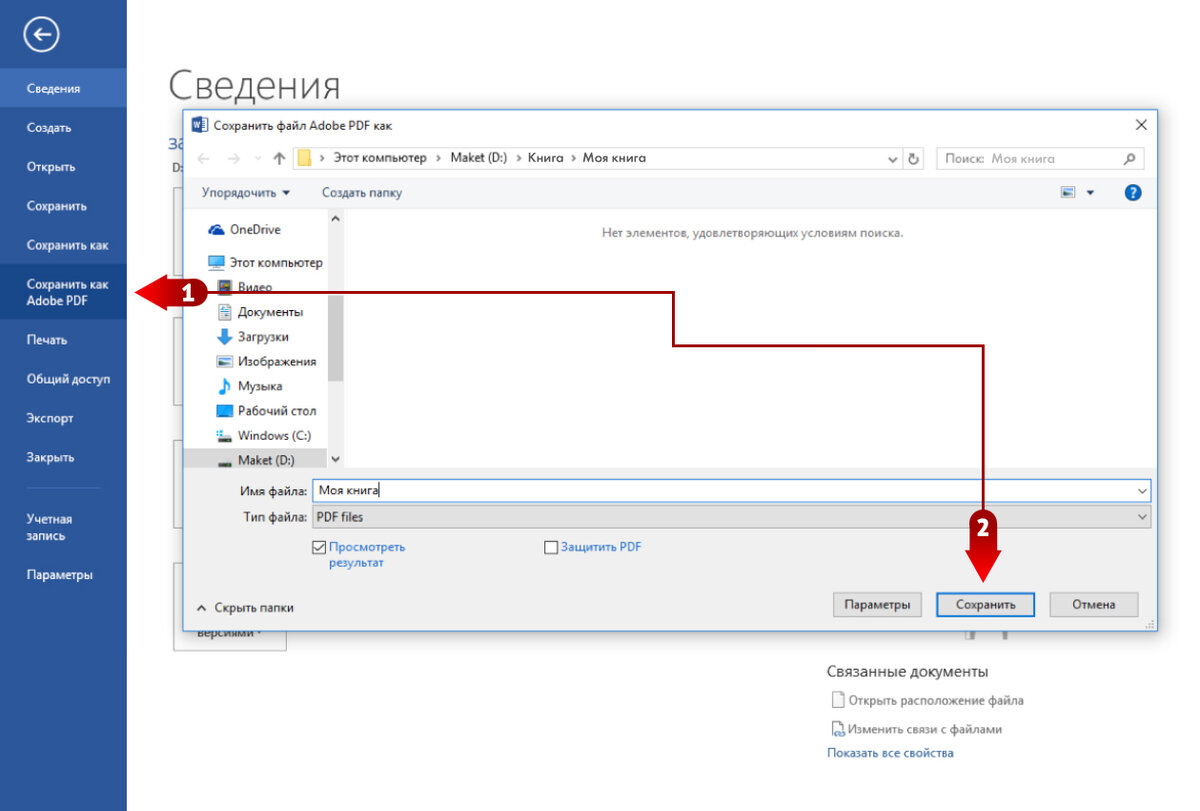This screenshot has width=1200, height=811.
Task: Click Maket (D:) in address breadcrumb
Action: click(x=481, y=158)
